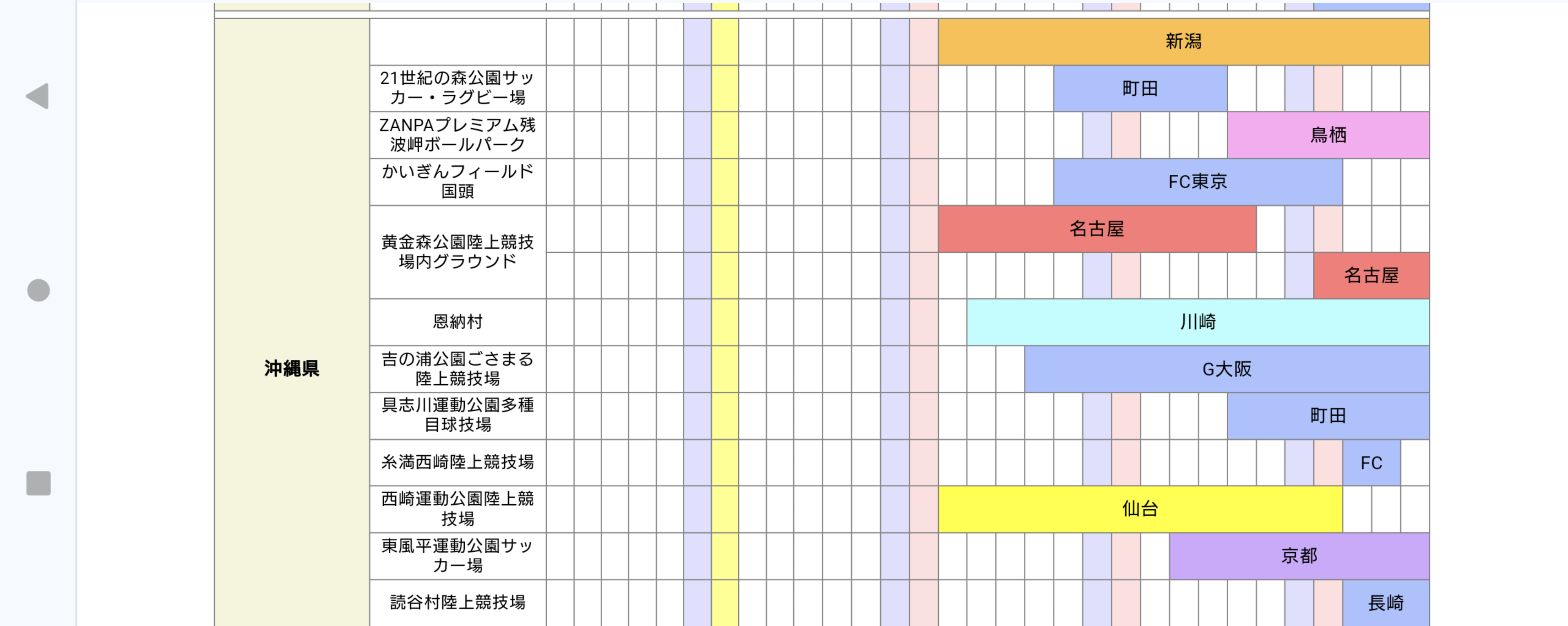Click the wide red 名古屋 bar
This screenshot has height=626, width=1568.
pos(1097,229)
